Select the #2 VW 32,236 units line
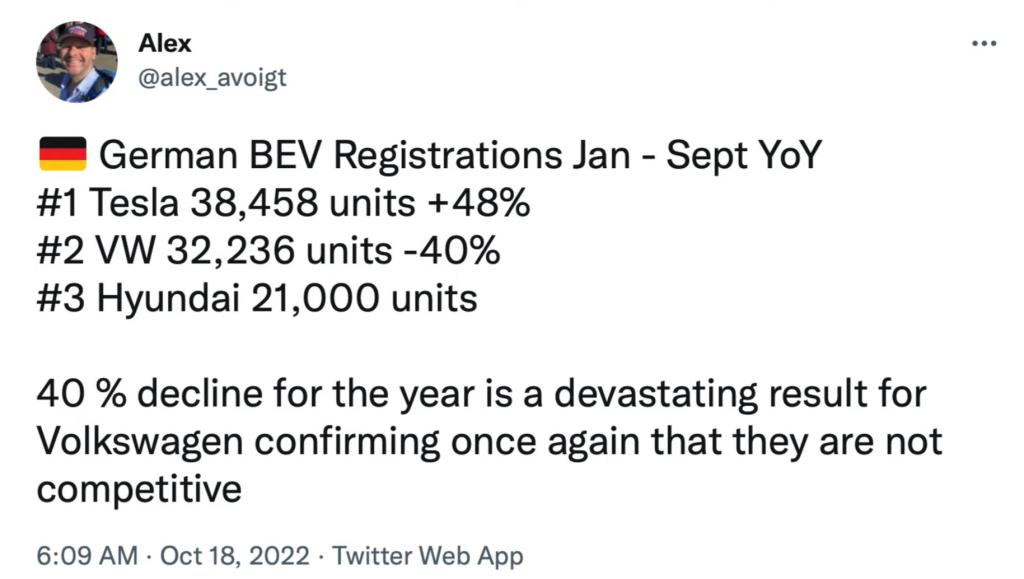1024x579 pixels. coord(214,251)
